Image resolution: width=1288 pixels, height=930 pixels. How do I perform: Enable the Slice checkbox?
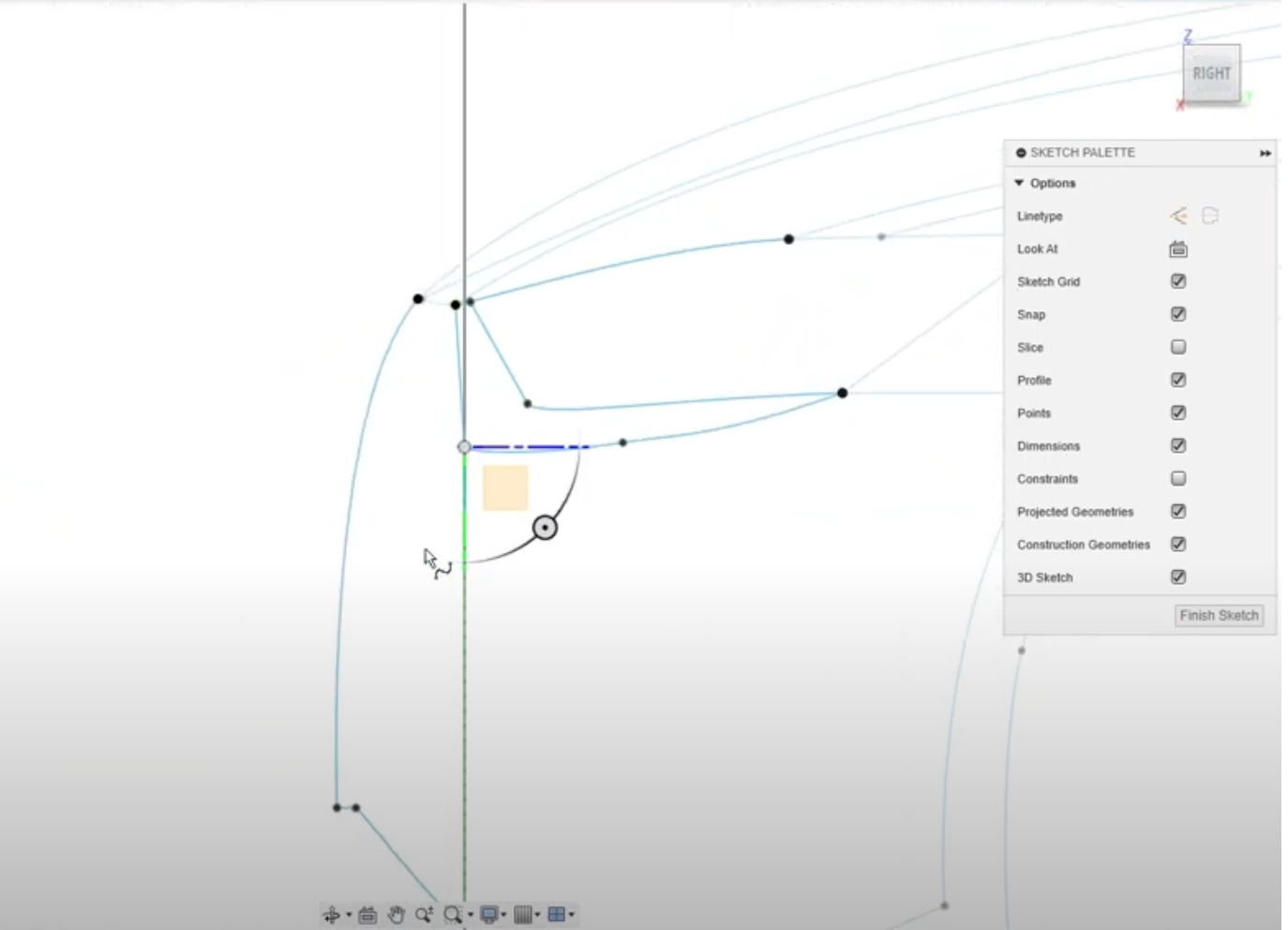pyautogui.click(x=1178, y=347)
